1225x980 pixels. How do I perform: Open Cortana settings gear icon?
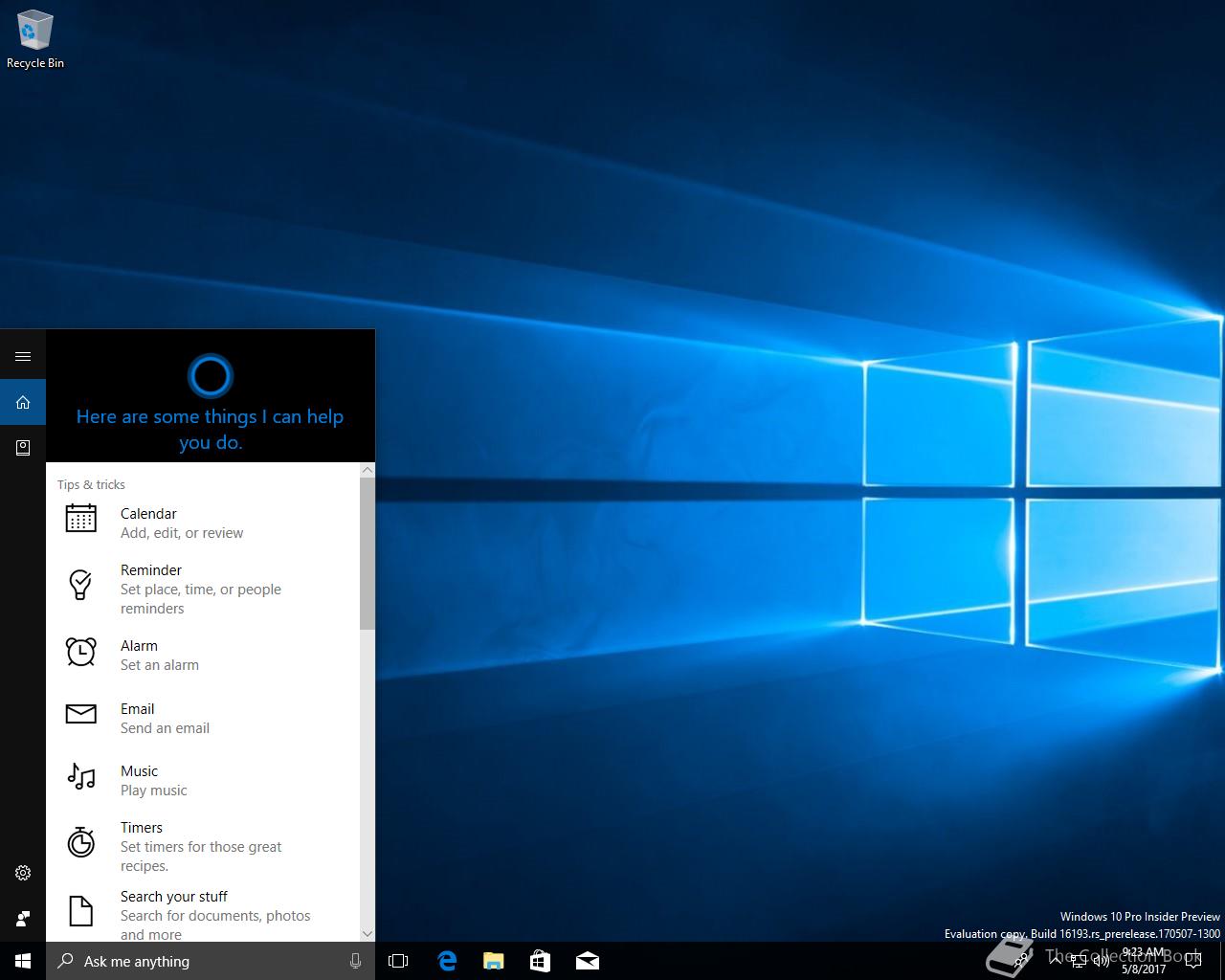coord(23,873)
